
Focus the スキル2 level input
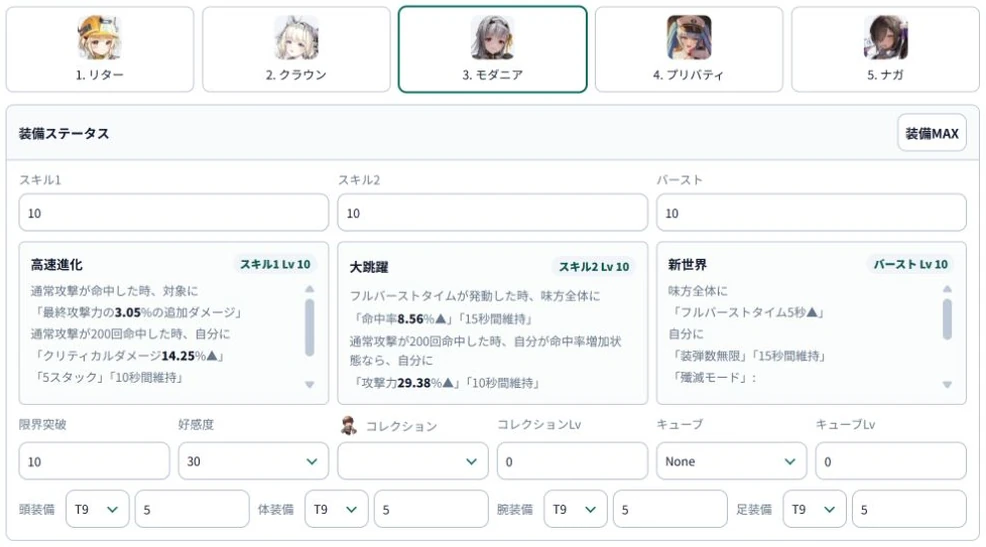click(492, 213)
